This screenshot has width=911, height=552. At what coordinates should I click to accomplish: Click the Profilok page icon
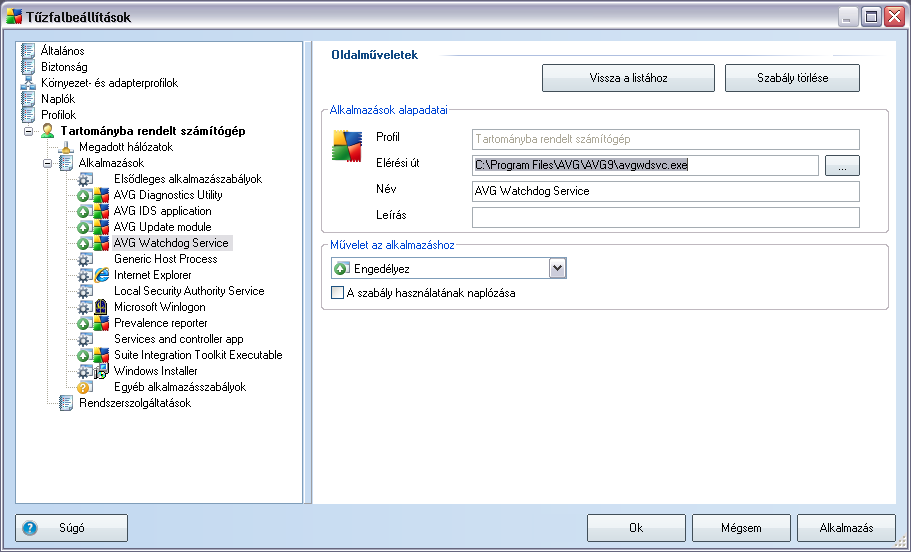tap(28, 114)
